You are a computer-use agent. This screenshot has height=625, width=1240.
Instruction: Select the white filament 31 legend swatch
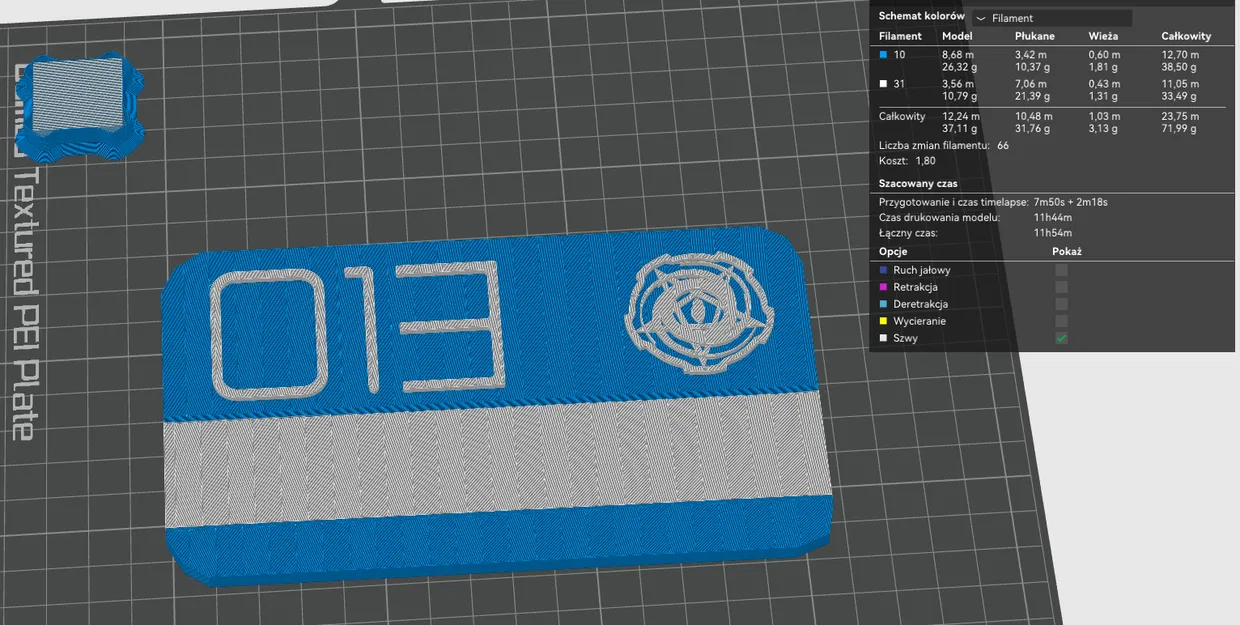(x=882, y=84)
